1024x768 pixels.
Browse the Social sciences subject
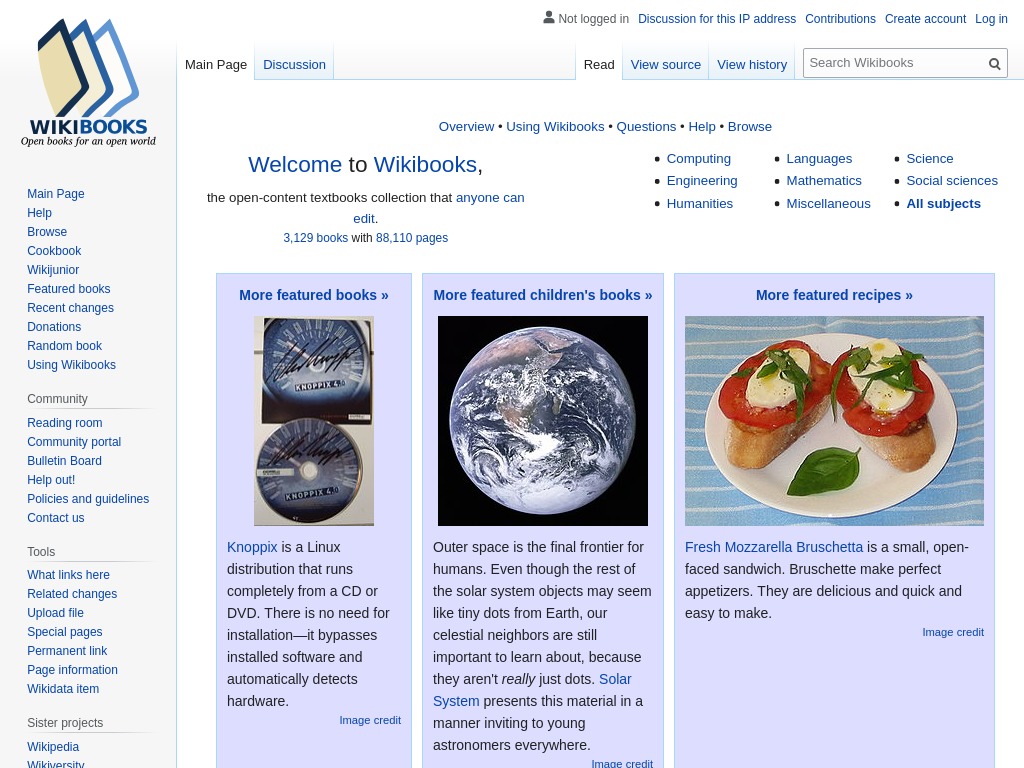pos(952,181)
